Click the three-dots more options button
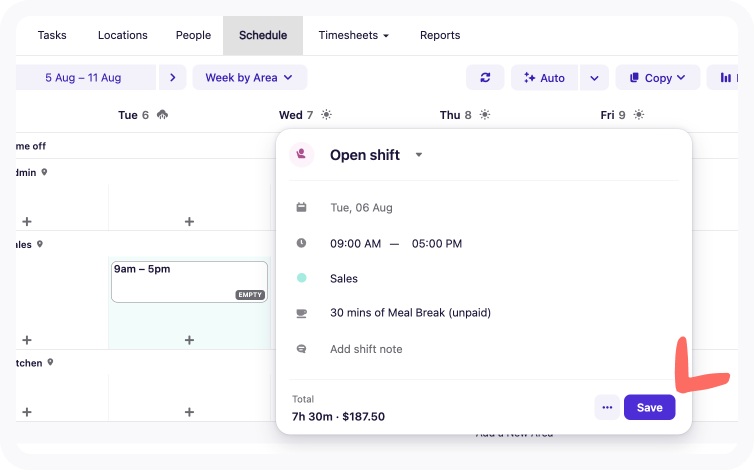This screenshot has width=754, height=470. click(607, 408)
